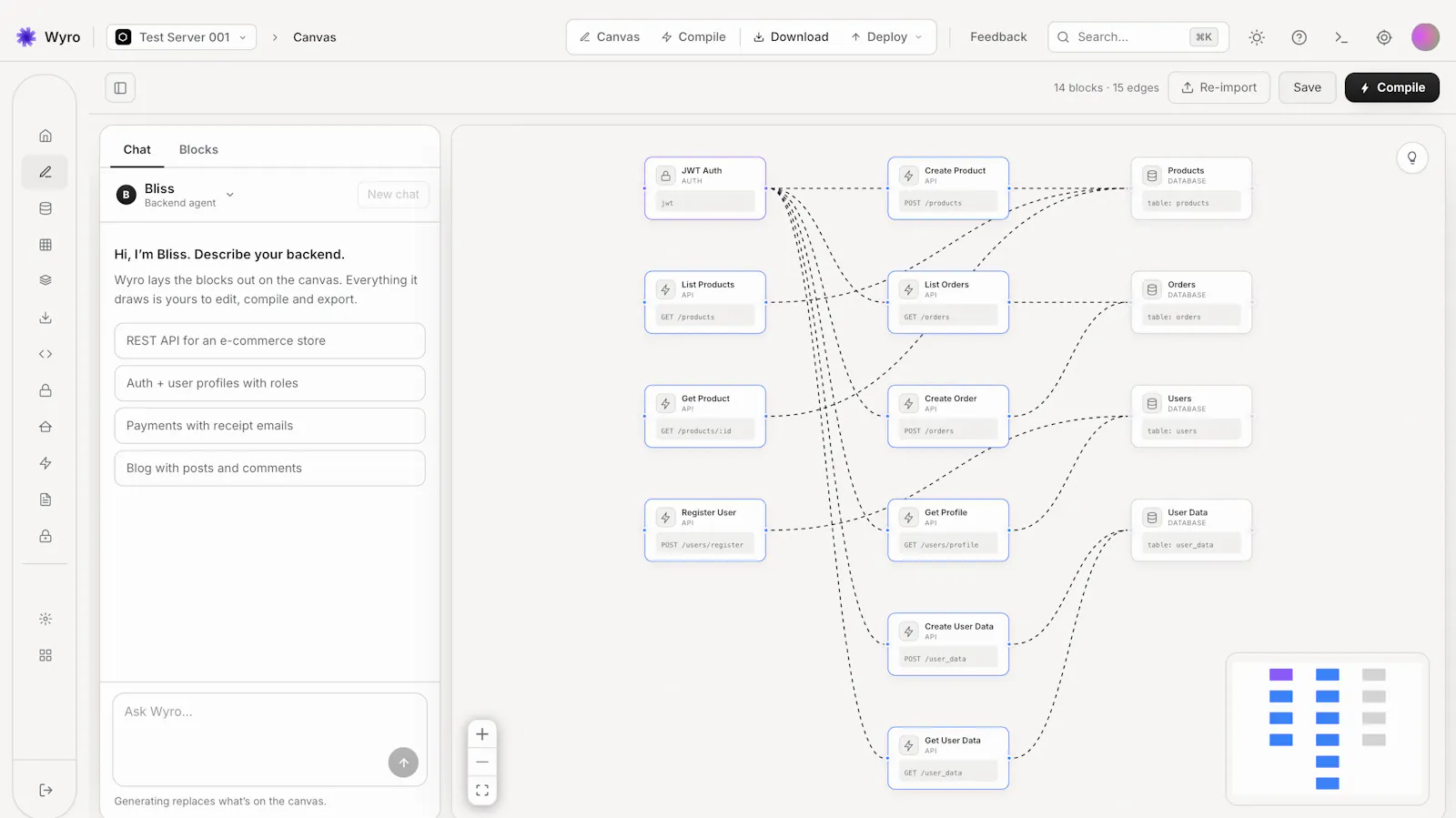
Task: Click the canvas minimap
Action: 1327,729
